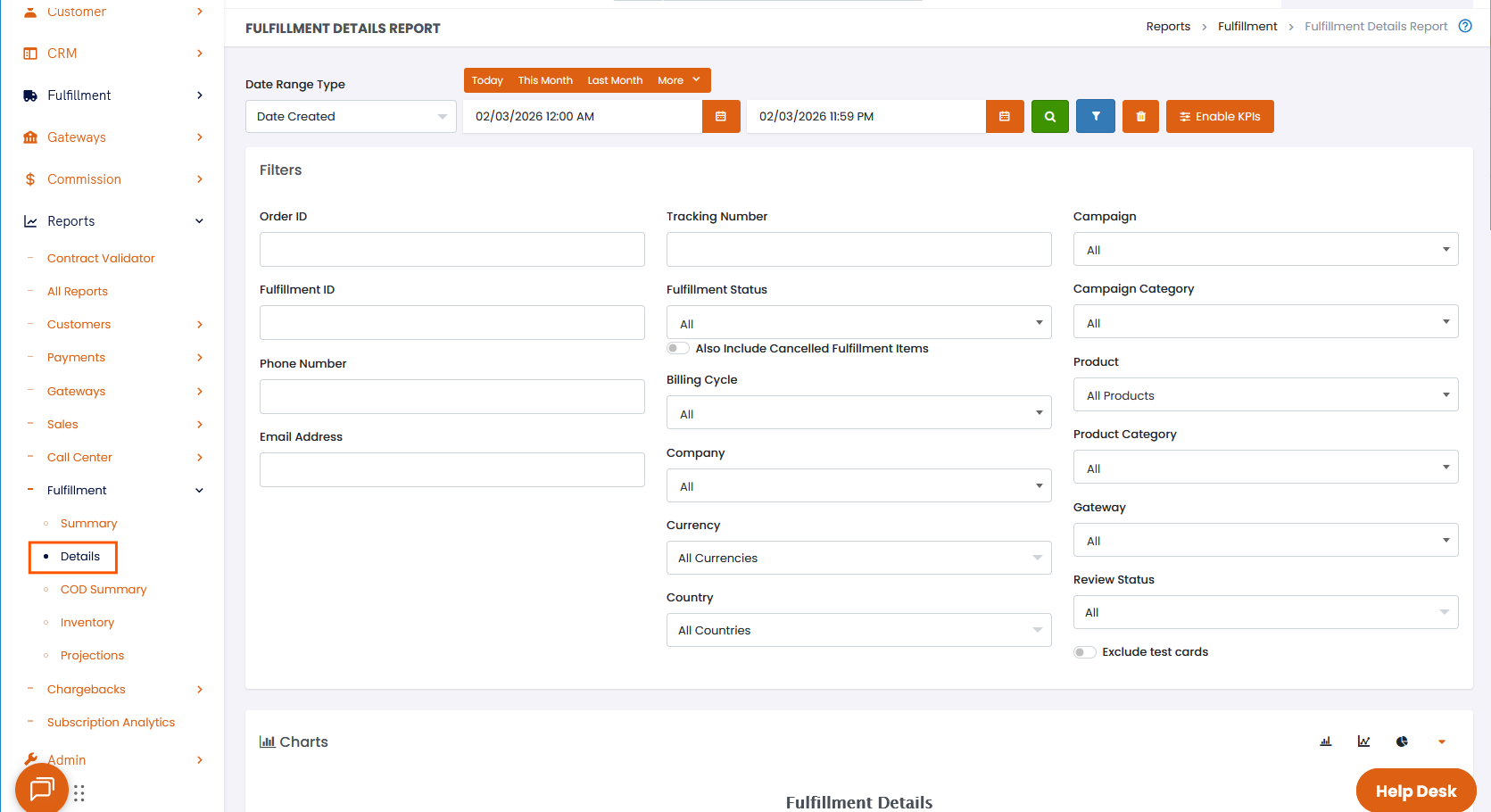This screenshot has height=812, width=1491.
Task: Click the Enable KPIs button
Action: pos(1219,117)
